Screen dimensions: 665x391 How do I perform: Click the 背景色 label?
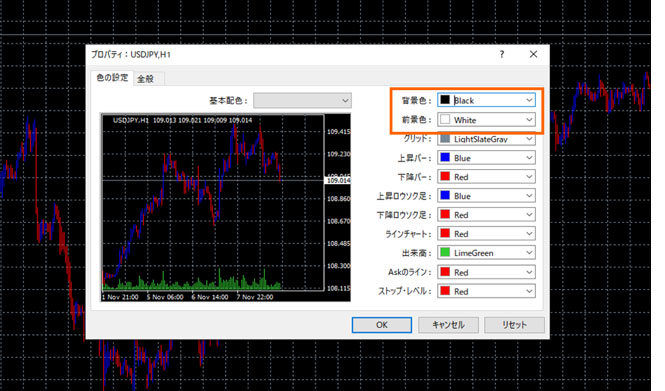pos(416,101)
